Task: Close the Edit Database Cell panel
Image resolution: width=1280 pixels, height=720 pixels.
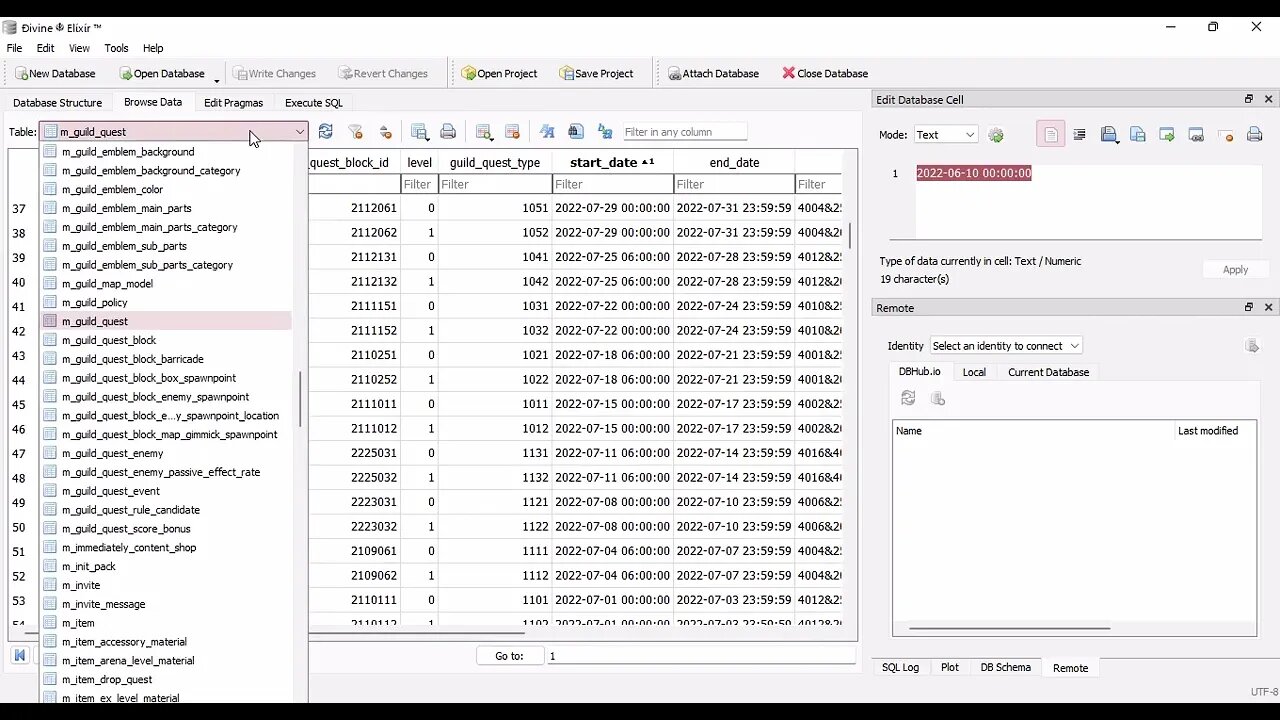Action: (x=1268, y=99)
